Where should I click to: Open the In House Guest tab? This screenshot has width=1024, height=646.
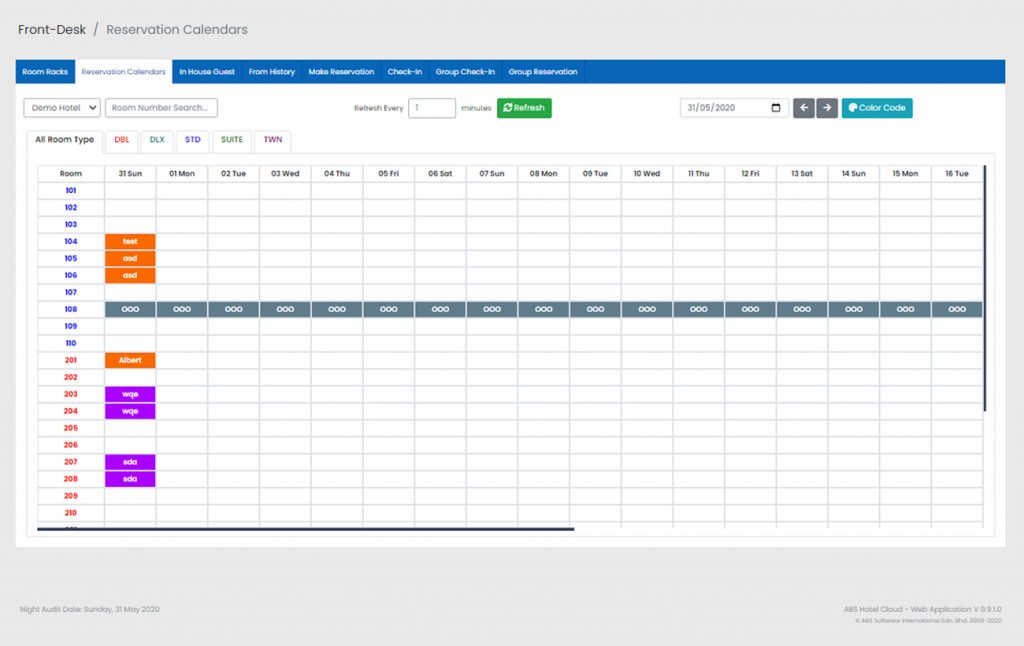click(207, 72)
